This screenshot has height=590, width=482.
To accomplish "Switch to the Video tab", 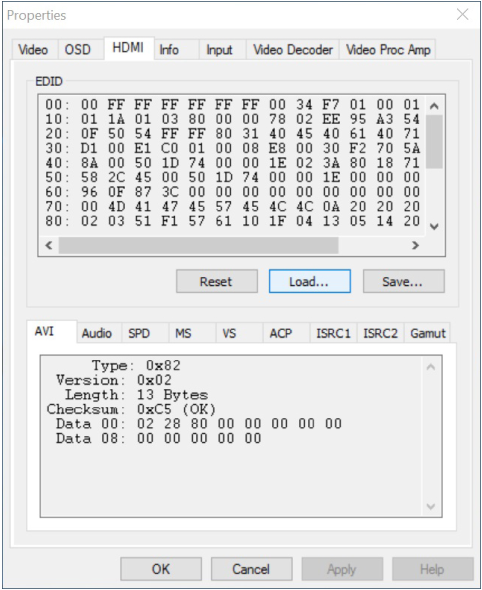I will coord(34,50).
